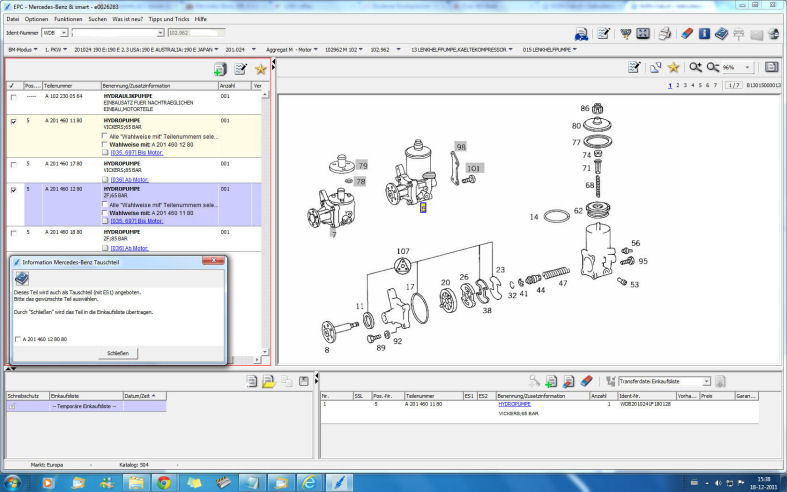Zoom out of the diagram

(x=713, y=67)
